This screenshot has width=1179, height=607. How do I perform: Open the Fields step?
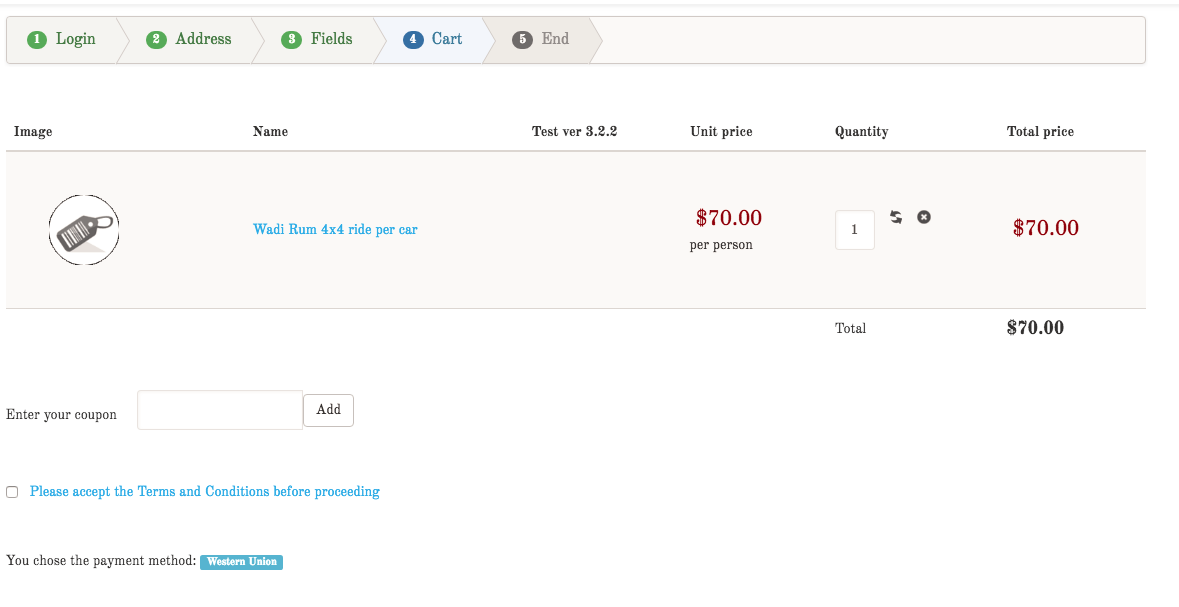tap(330, 39)
